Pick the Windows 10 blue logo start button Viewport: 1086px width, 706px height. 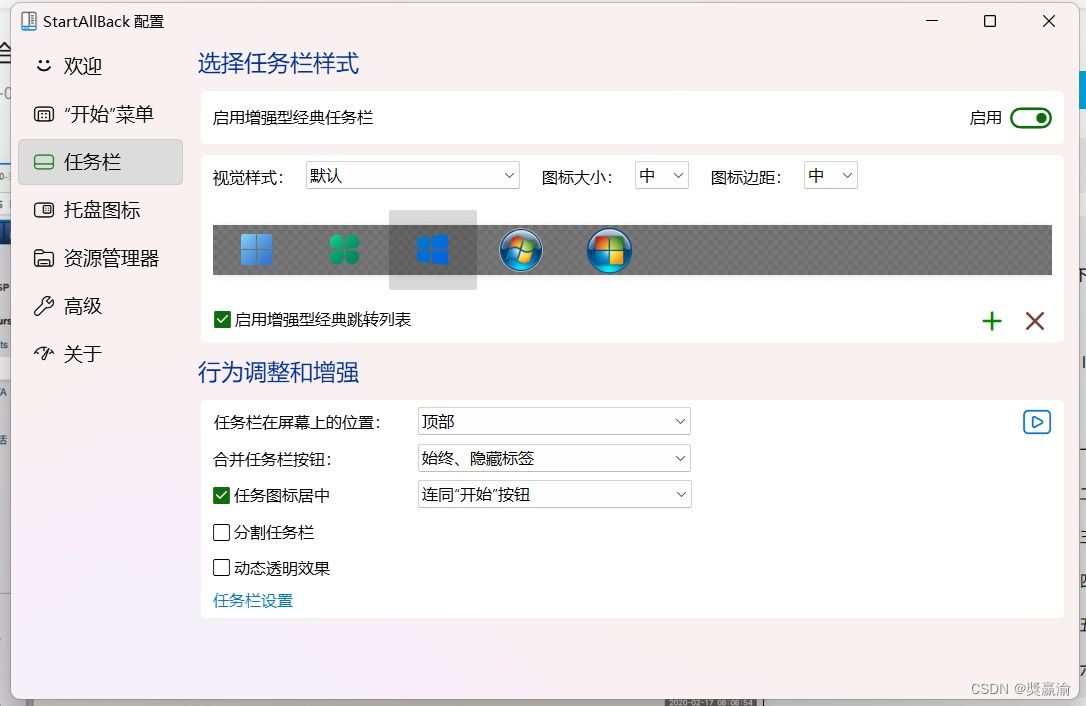432,249
